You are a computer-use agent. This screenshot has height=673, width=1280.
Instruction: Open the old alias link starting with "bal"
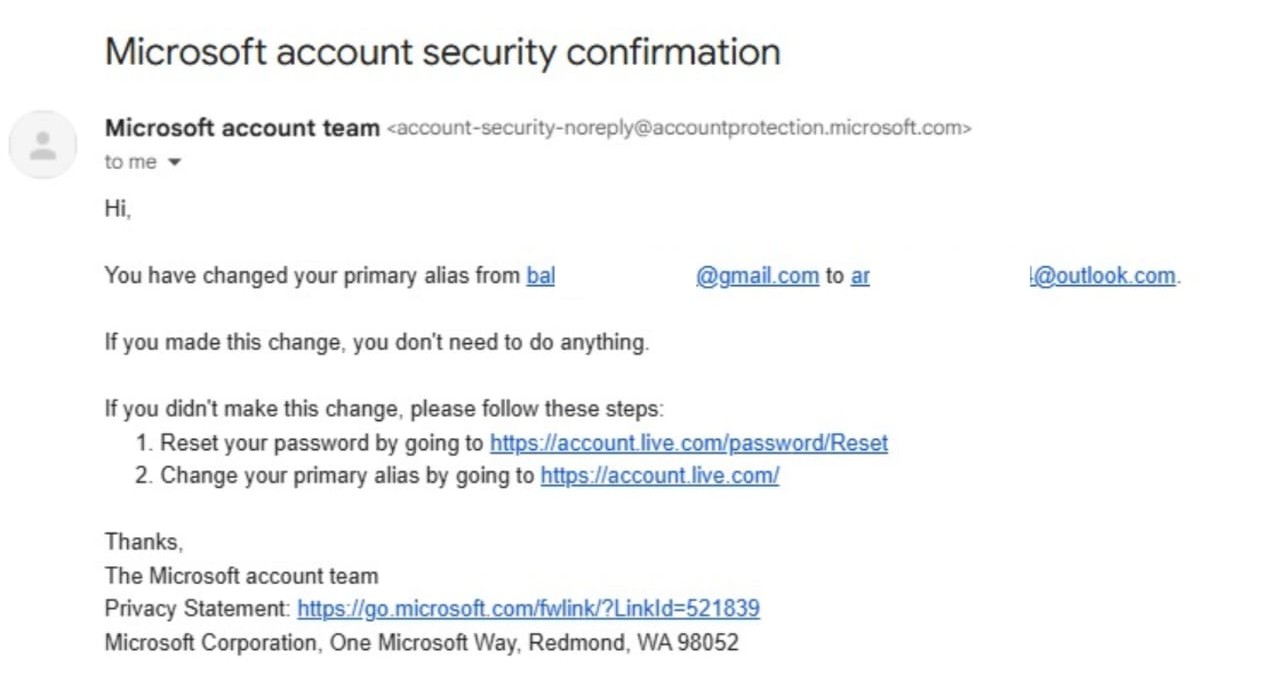click(x=540, y=276)
